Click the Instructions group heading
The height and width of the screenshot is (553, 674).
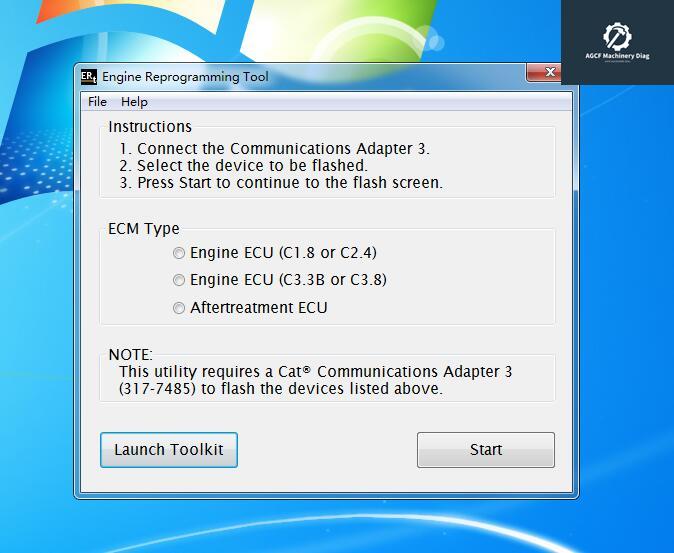pos(150,126)
